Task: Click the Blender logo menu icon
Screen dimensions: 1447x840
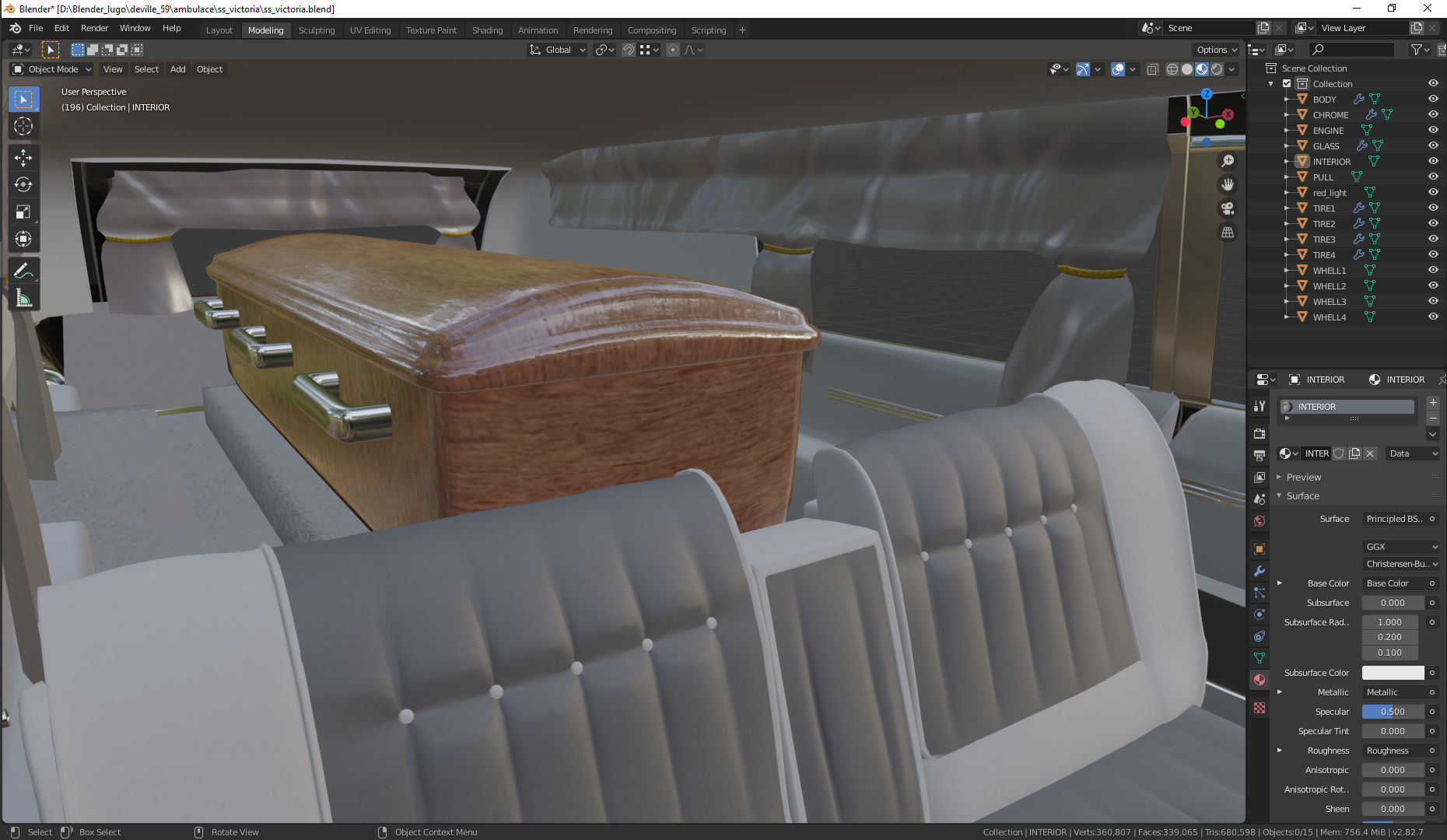Action: (x=15, y=28)
